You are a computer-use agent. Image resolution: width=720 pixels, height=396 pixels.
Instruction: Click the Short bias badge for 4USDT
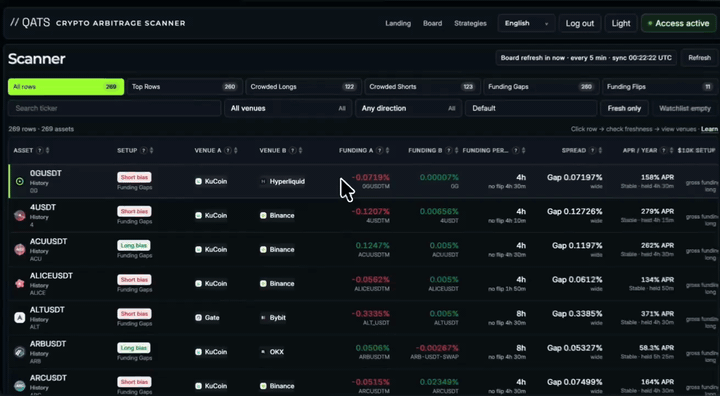coord(134,211)
